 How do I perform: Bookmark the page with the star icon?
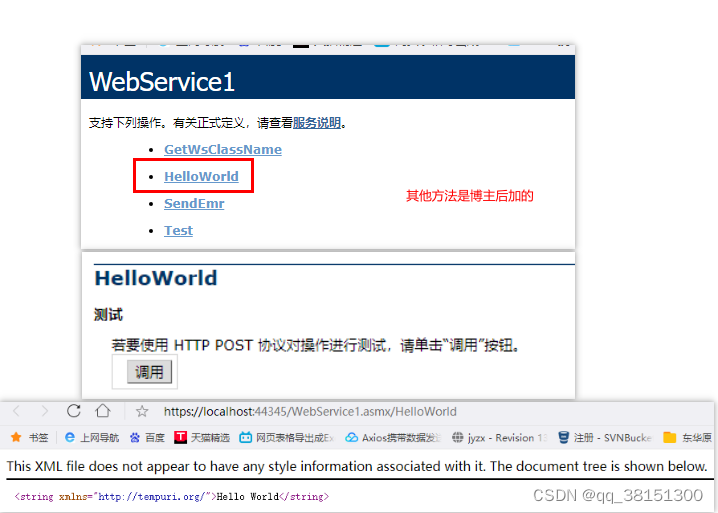pyautogui.click(x=142, y=411)
